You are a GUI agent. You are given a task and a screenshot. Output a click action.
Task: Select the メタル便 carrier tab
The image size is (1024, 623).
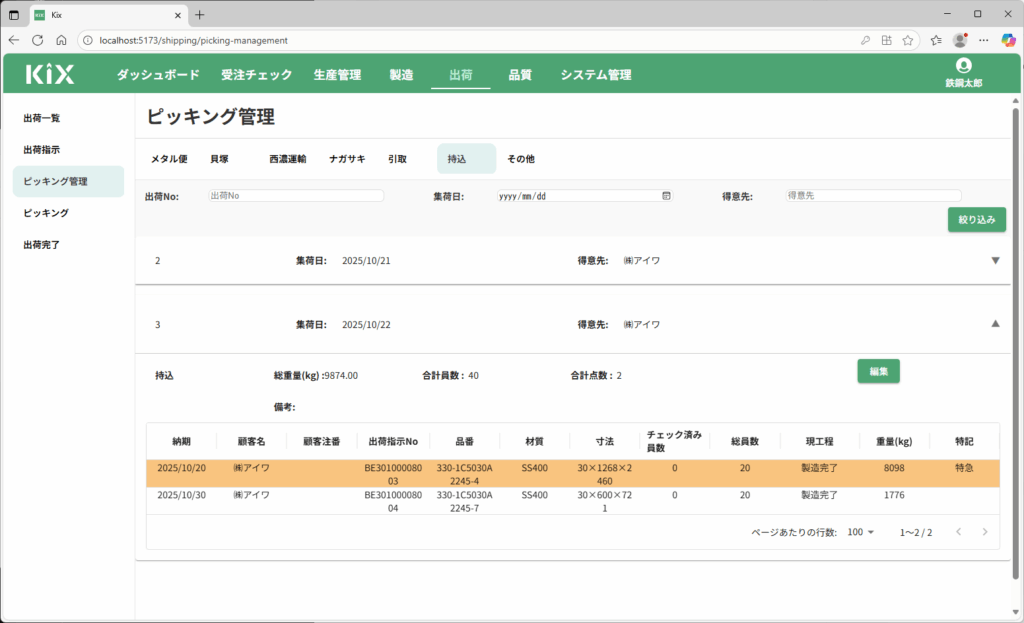169,159
